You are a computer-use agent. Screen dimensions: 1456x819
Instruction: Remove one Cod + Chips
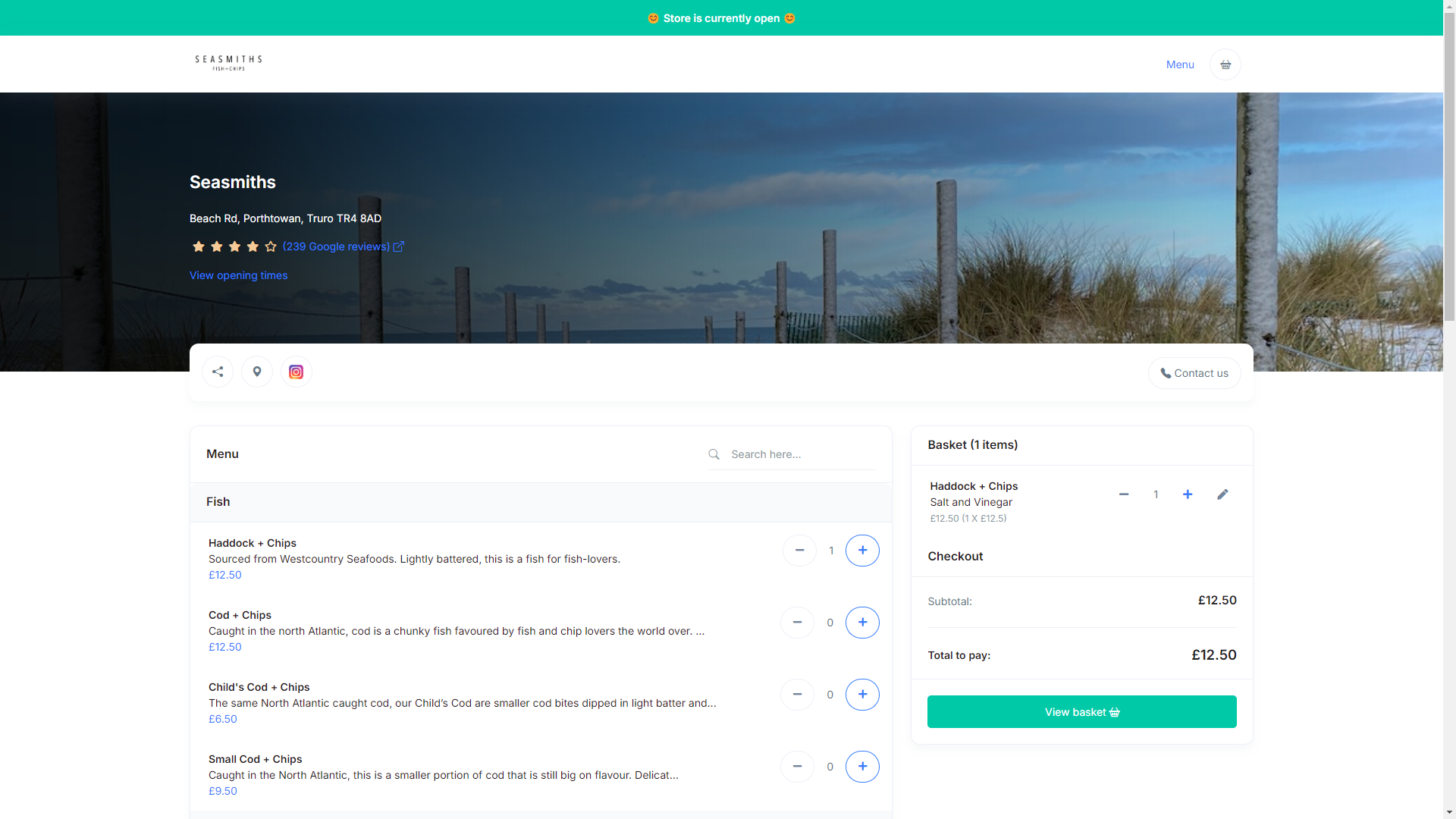797,623
